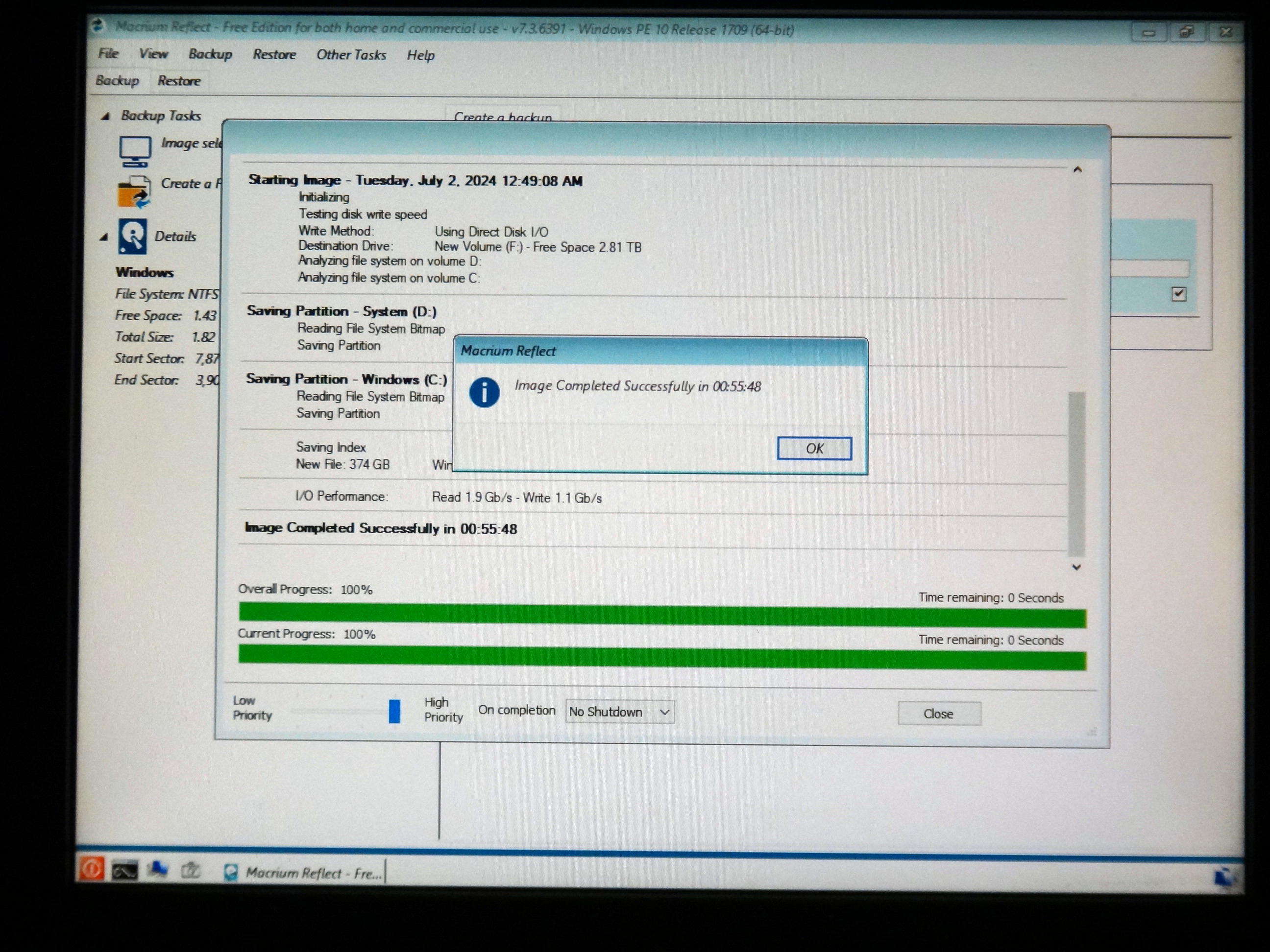Click 'Image Completed Successfully in 00:55:48' log line

click(381, 528)
